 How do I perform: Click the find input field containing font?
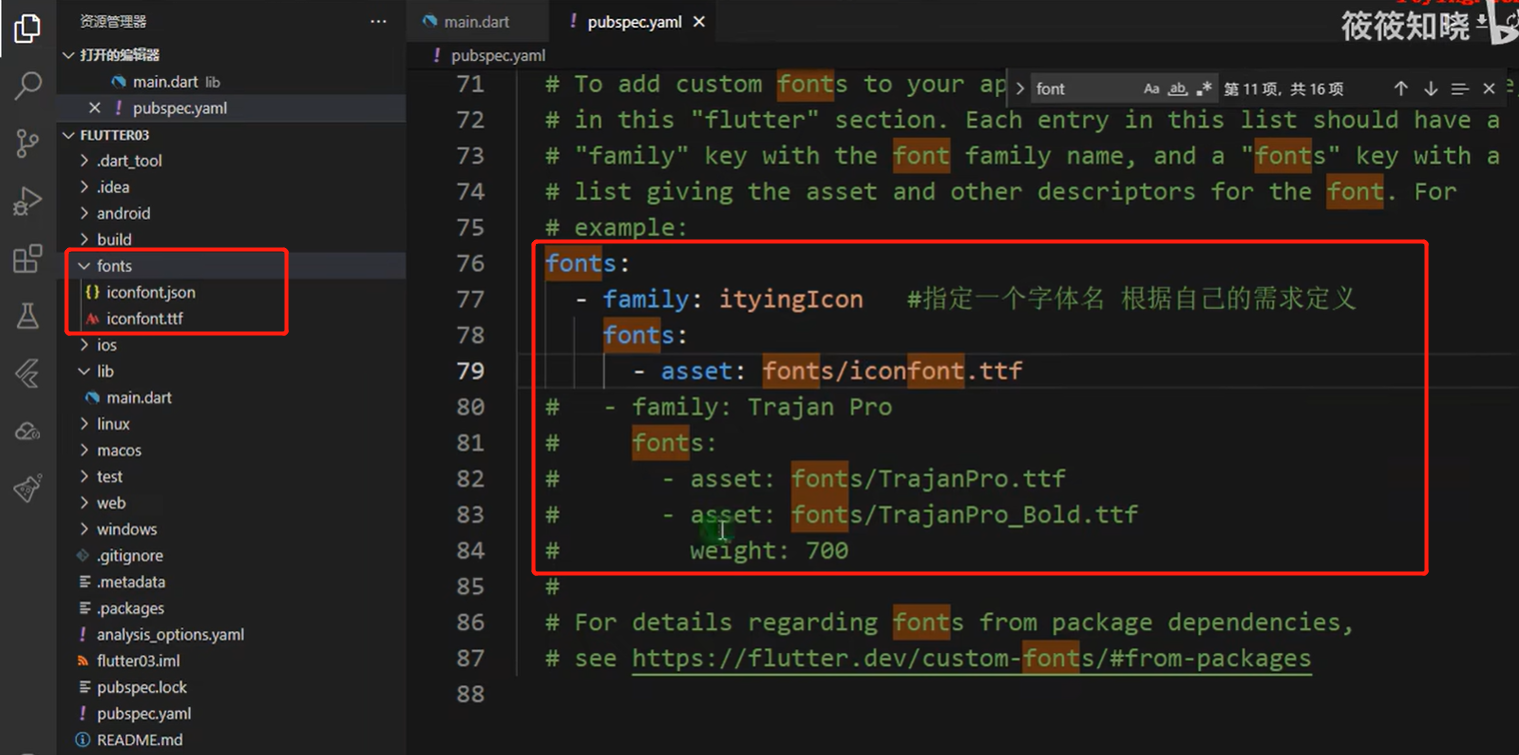tap(1085, 89)
